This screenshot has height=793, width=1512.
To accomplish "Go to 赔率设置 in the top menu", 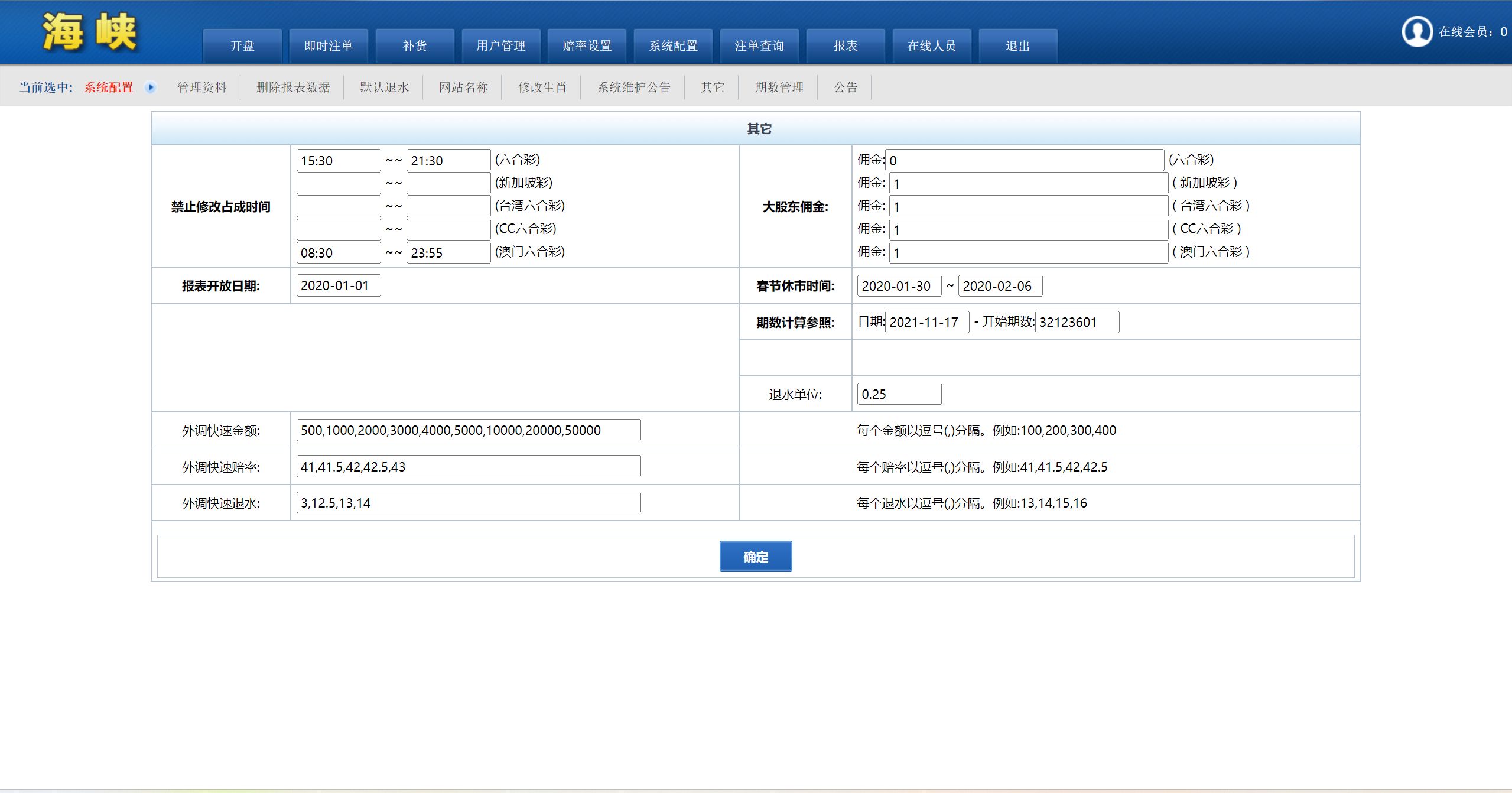I will pos(587,46).
